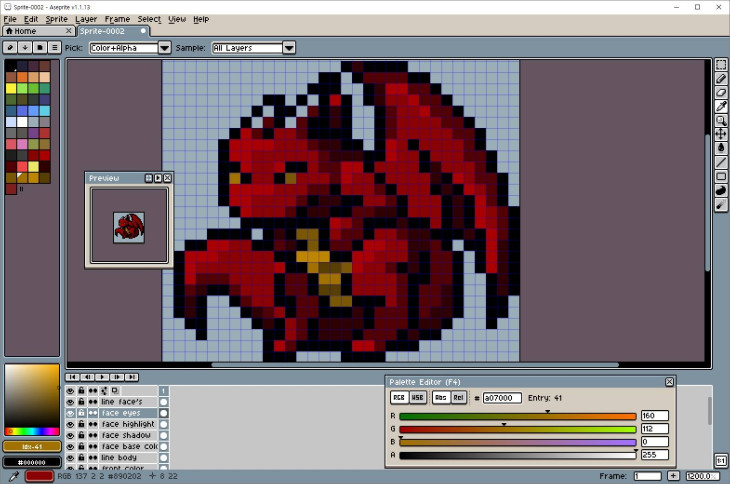Screen dimensions: 730x484
Task: Select the Paint Bucket tool
Action: point(721,147)
